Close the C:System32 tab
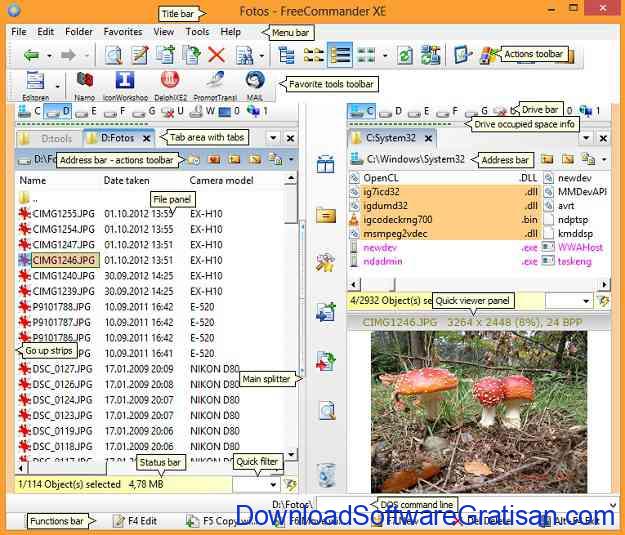The width and height of the screenshot is (625, 535). (428, 138)
